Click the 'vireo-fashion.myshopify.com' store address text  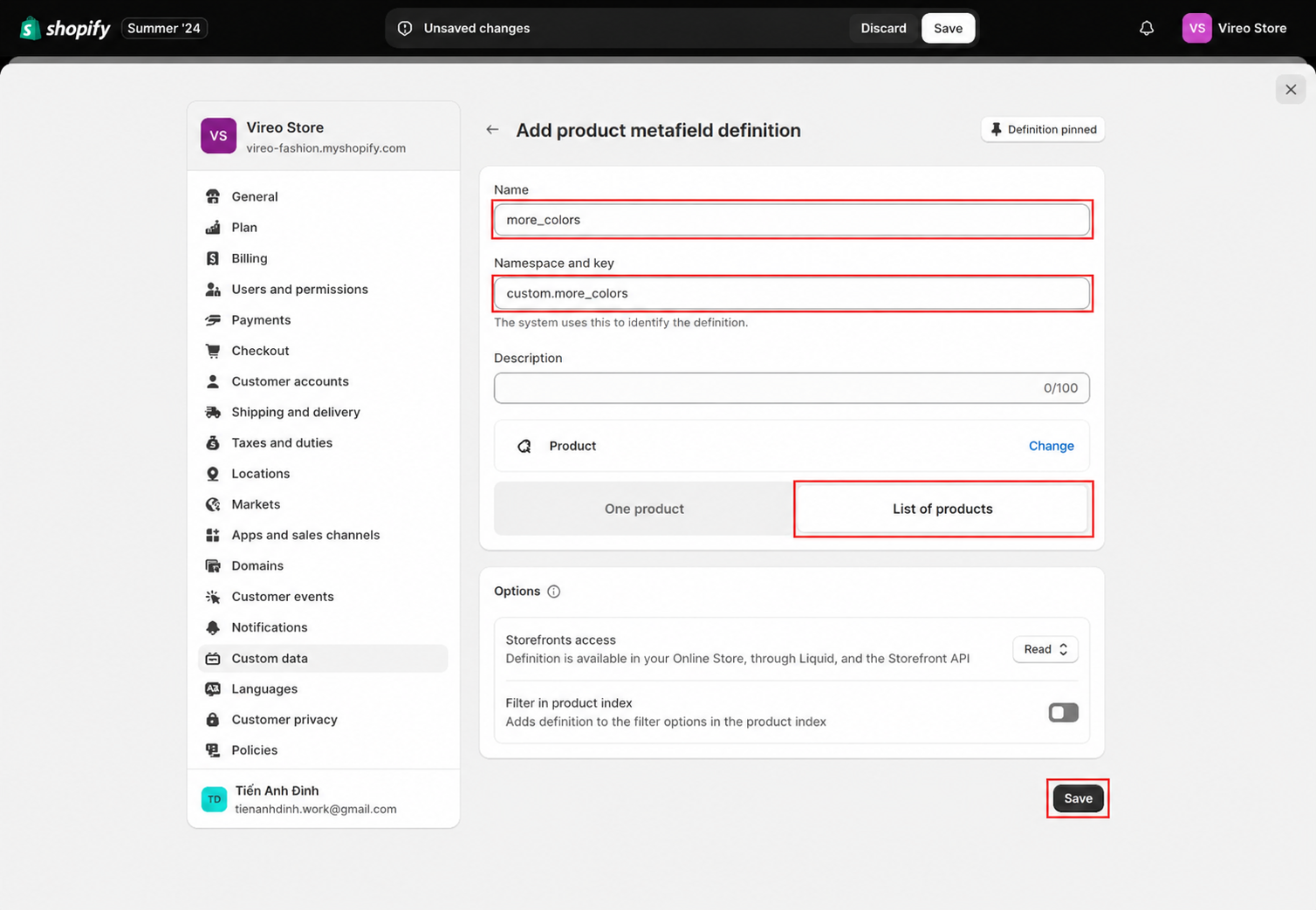pyautogui.click(x=326, y=148)
